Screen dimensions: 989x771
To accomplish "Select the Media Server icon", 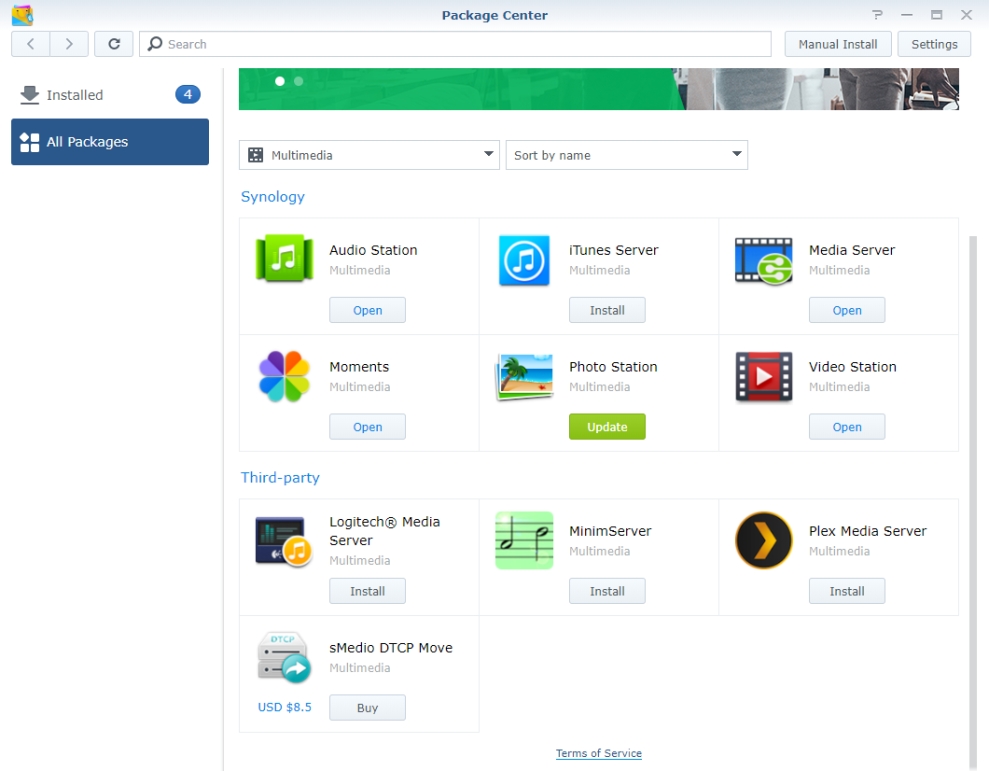I will point(764,260).
